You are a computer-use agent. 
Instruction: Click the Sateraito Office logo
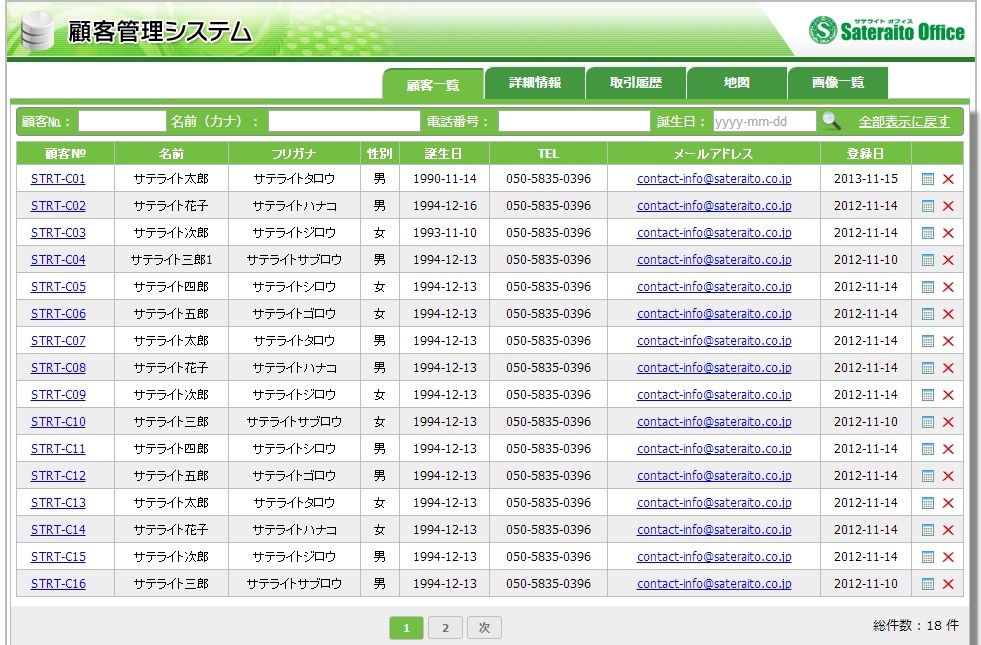(887, 31)
